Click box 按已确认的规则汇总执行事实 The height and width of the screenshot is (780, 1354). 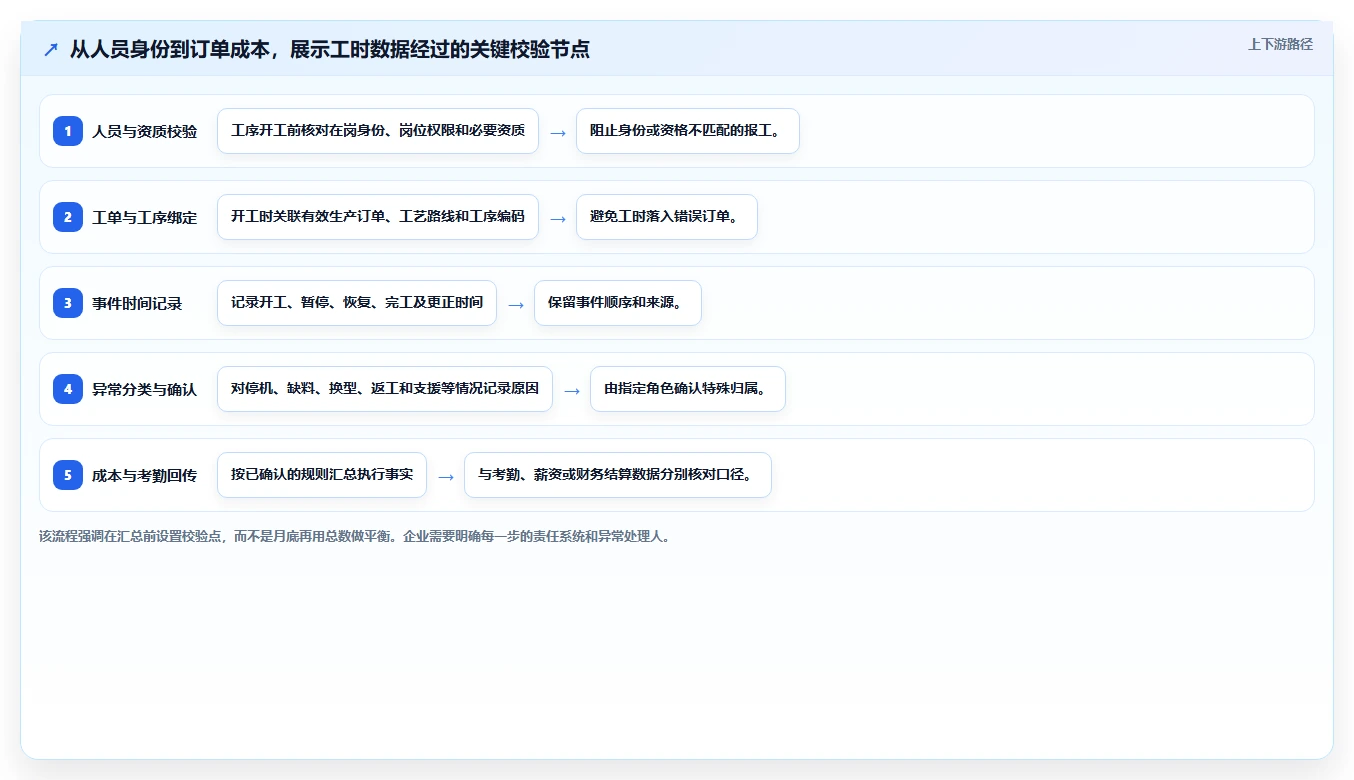point(322,475)
